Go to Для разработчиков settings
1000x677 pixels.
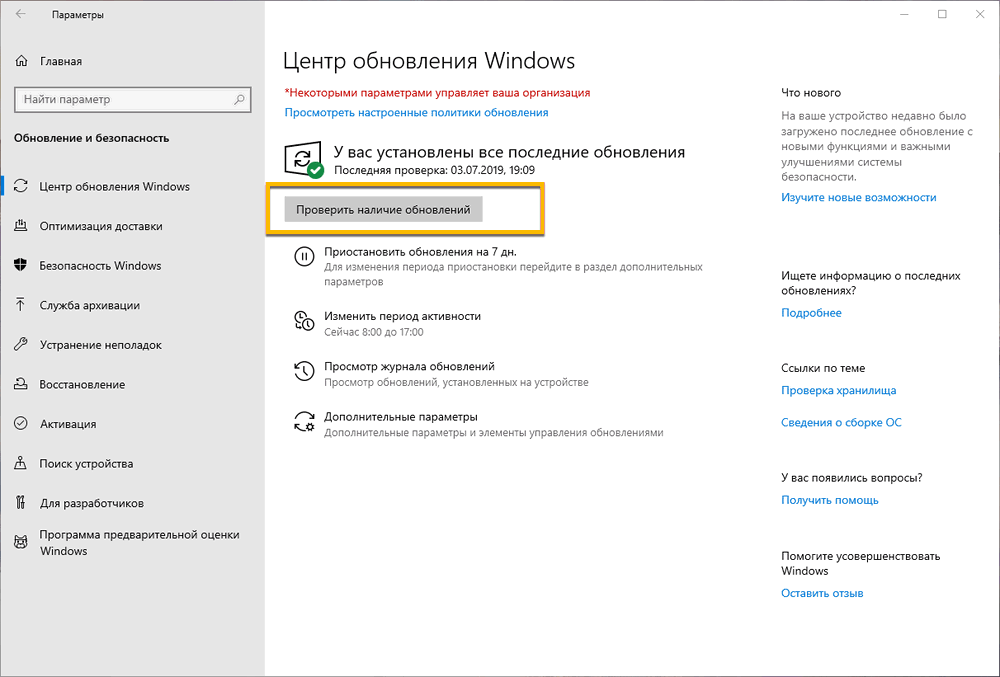pos(92,503)
